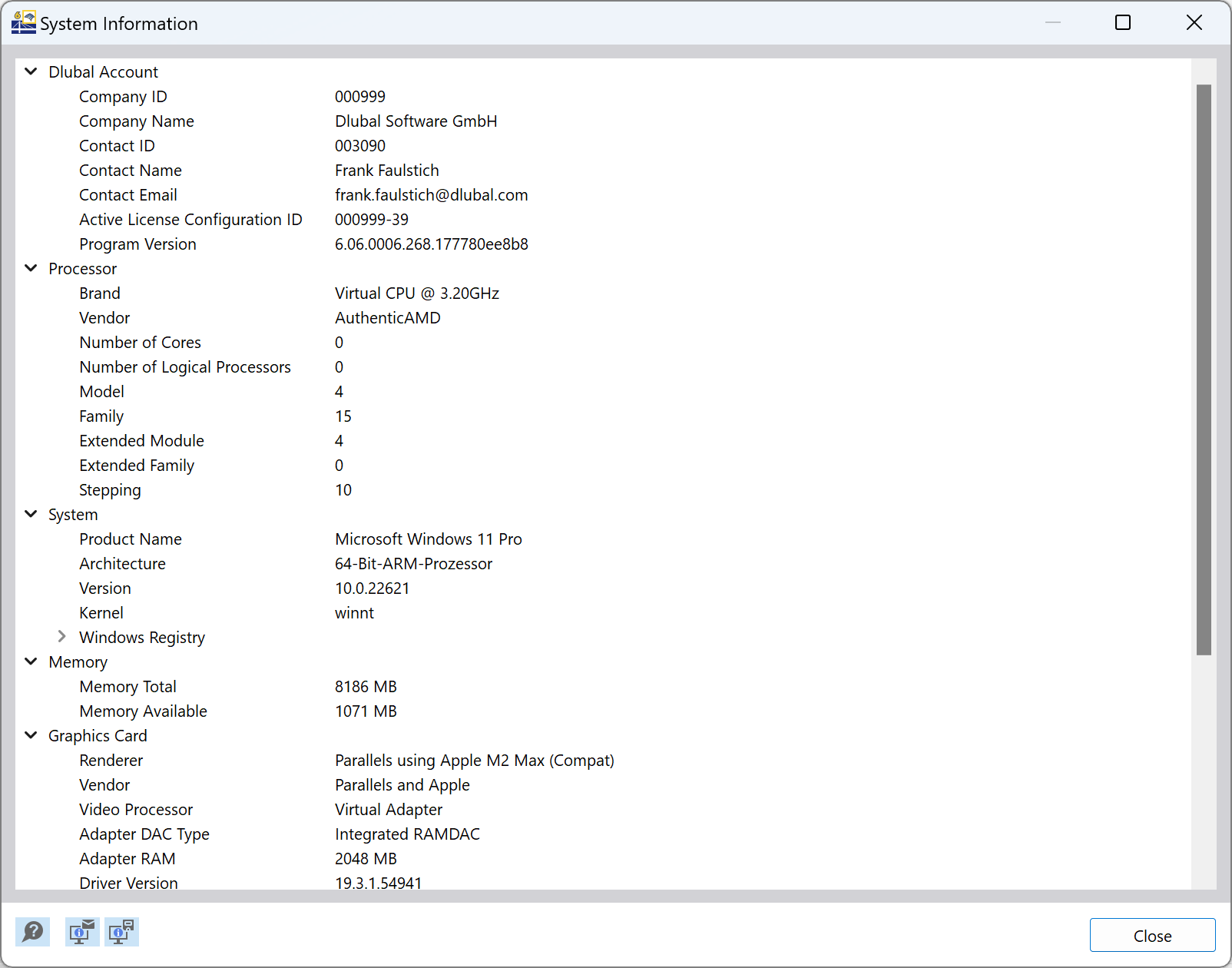
Task: Click the license value 000999-39
Action: coord(372,219)
